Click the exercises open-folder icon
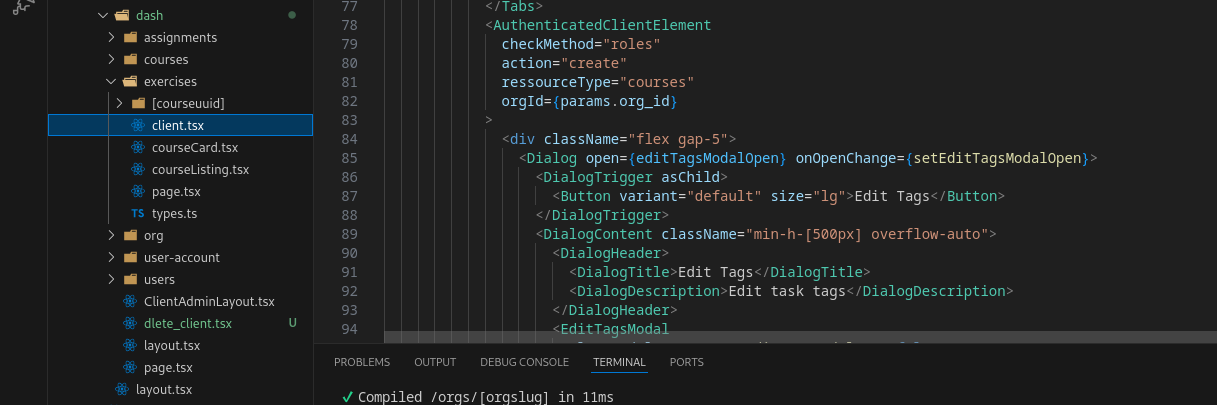1217x405 pixels. tap(130, 82)
